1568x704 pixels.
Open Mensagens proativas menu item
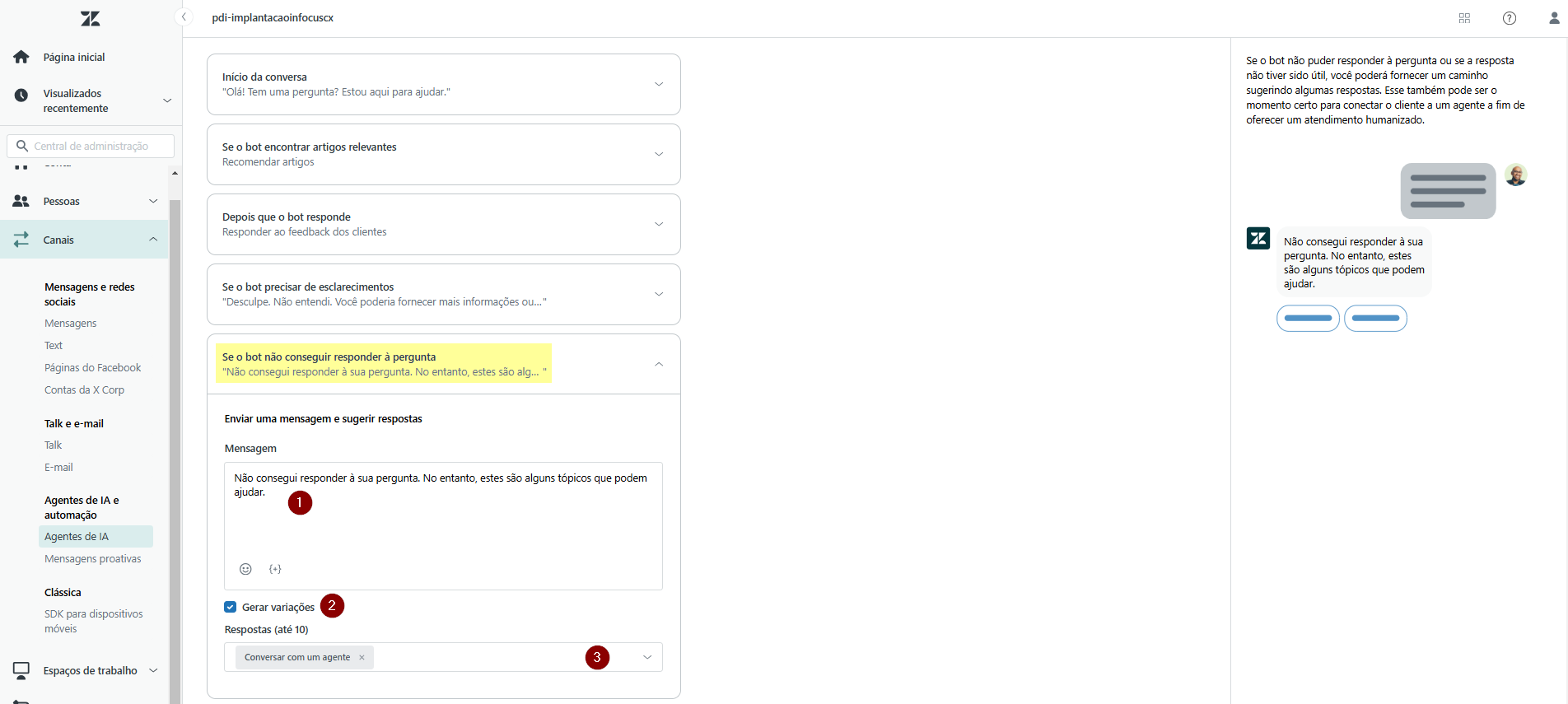coord(92,558)
